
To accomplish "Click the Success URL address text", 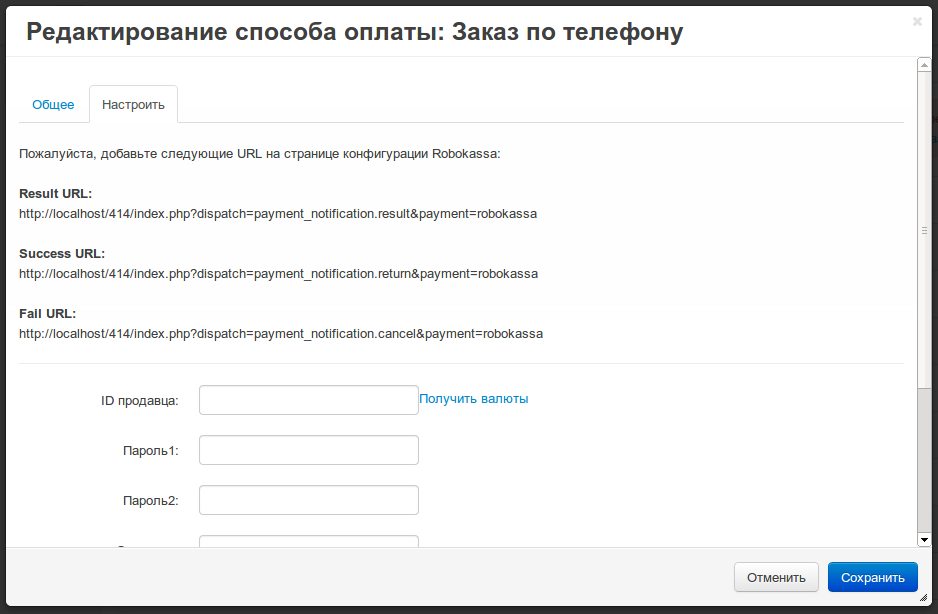I will click(x=278, y=274).
